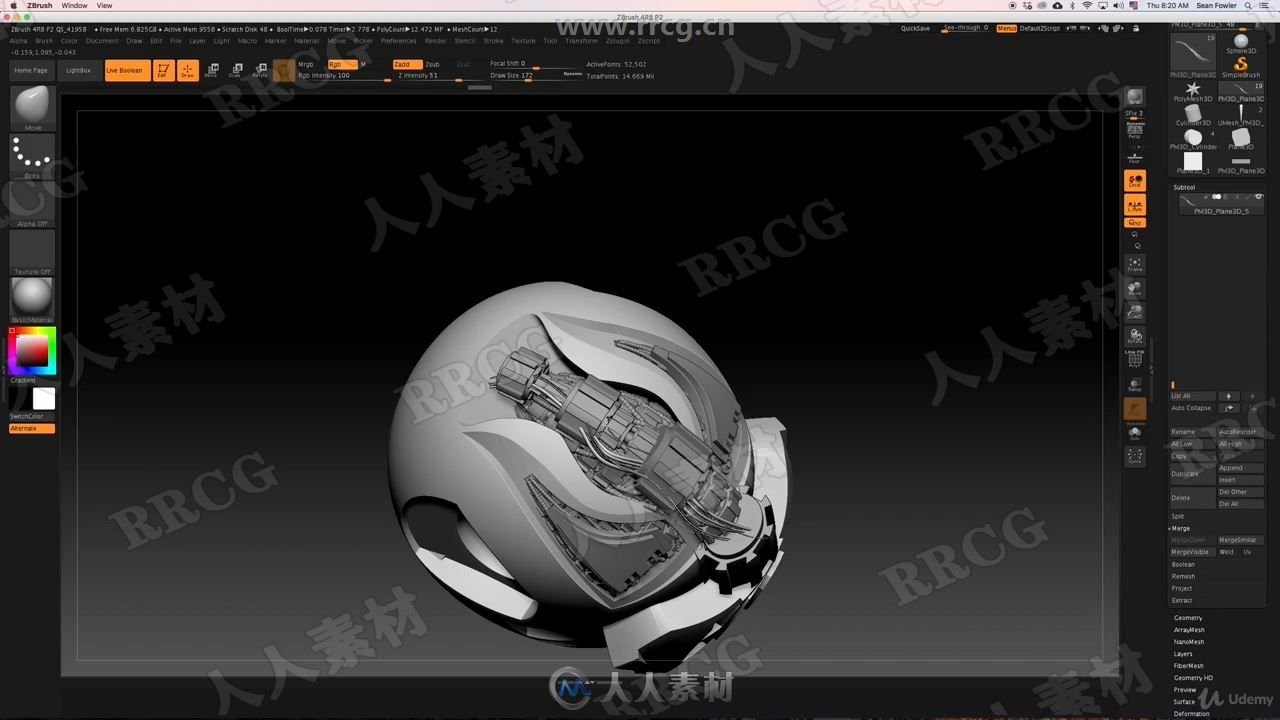Open the Alpha Off selector slot
Screen dimensions: 1280x720
33,205
